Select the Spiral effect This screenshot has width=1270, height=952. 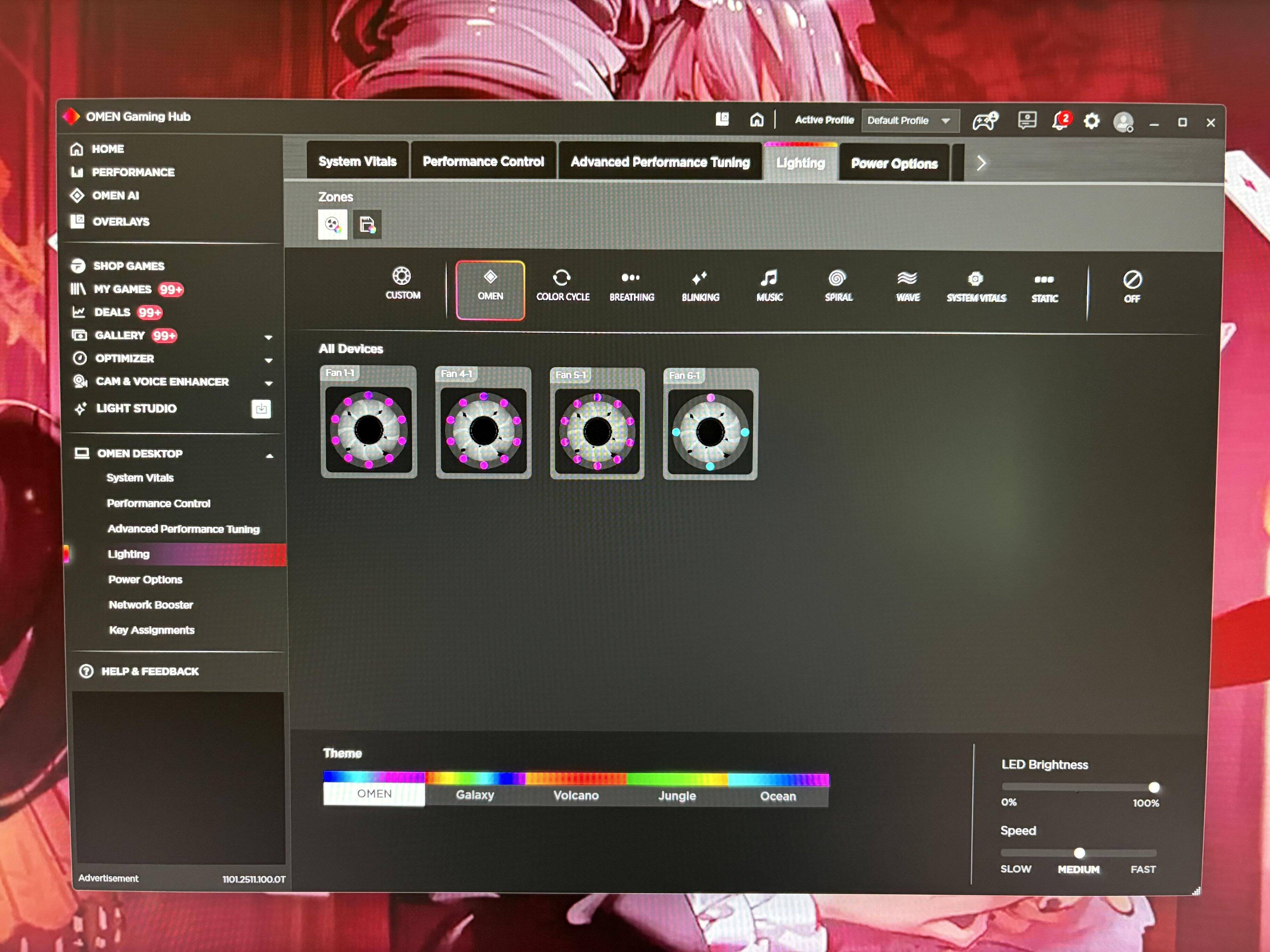click(838, 286)
